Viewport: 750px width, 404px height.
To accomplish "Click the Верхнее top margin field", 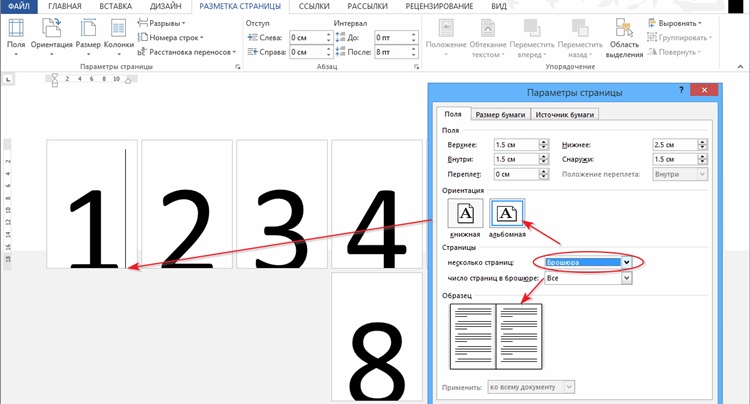I will coord(517,144).
